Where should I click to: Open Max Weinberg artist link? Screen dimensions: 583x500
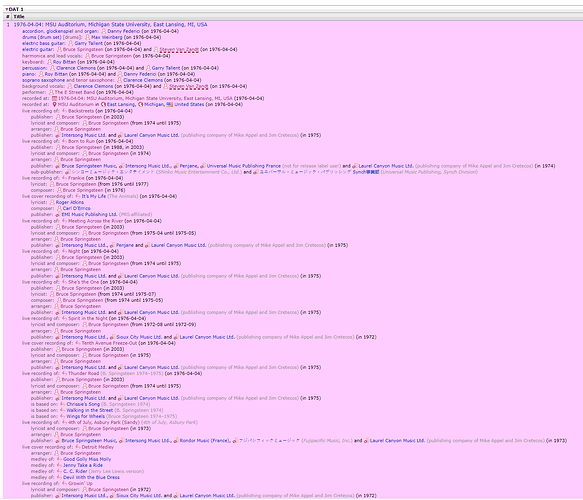pos(107,37)
